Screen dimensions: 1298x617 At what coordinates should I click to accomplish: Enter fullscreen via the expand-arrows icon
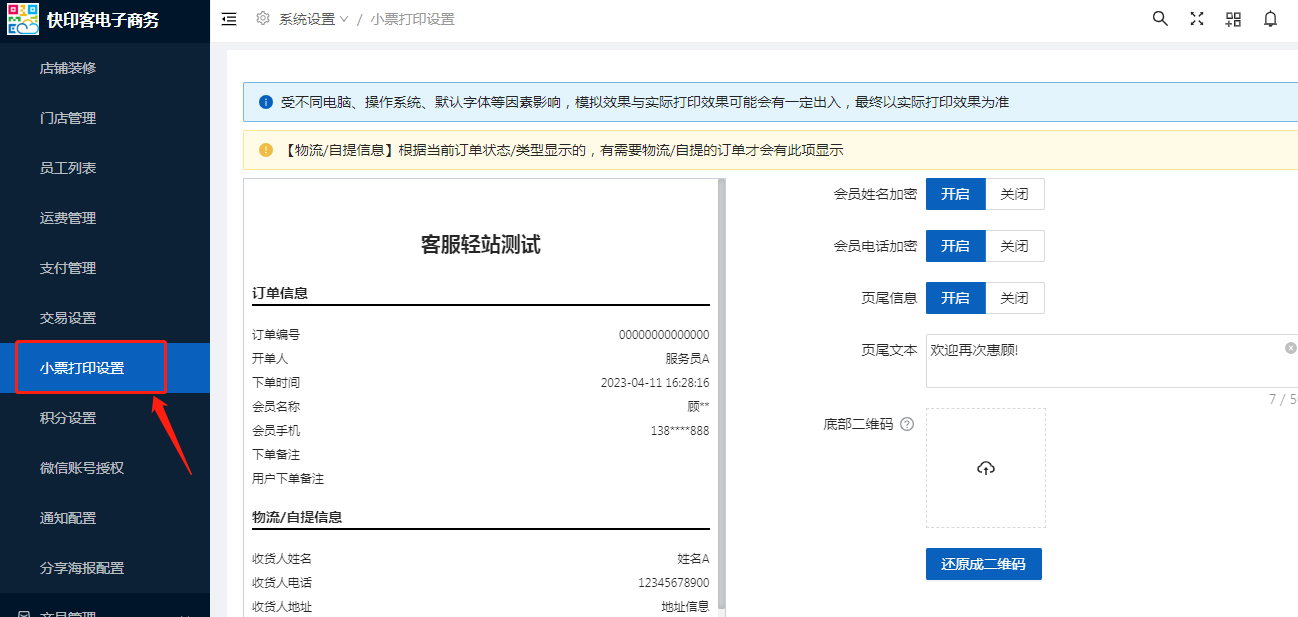point(1196,19)
